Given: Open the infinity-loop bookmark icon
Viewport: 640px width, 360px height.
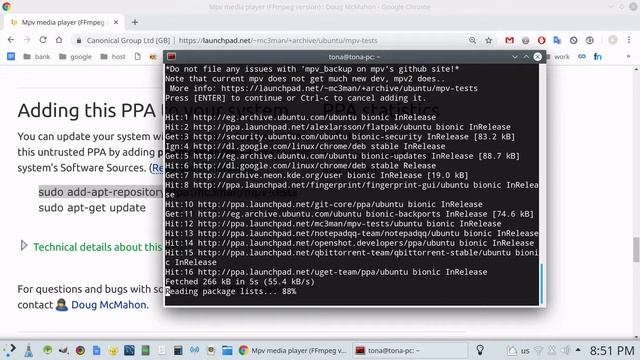Looking at the screenshot, I should pyautogui.click(x=582, y=56).
